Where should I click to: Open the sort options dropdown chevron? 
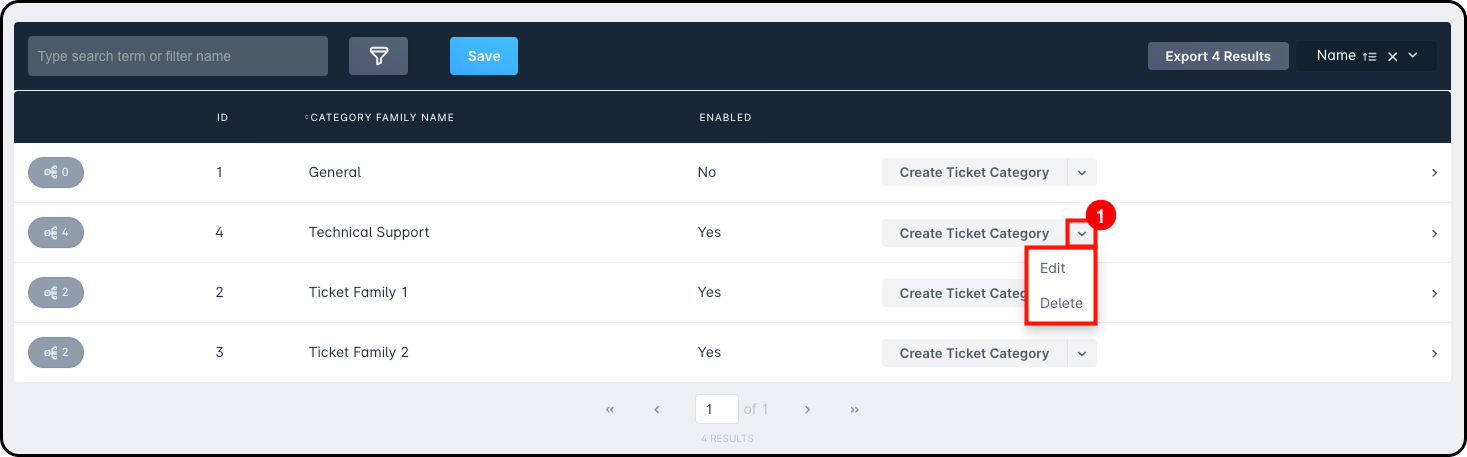(x=1413, y=56)
